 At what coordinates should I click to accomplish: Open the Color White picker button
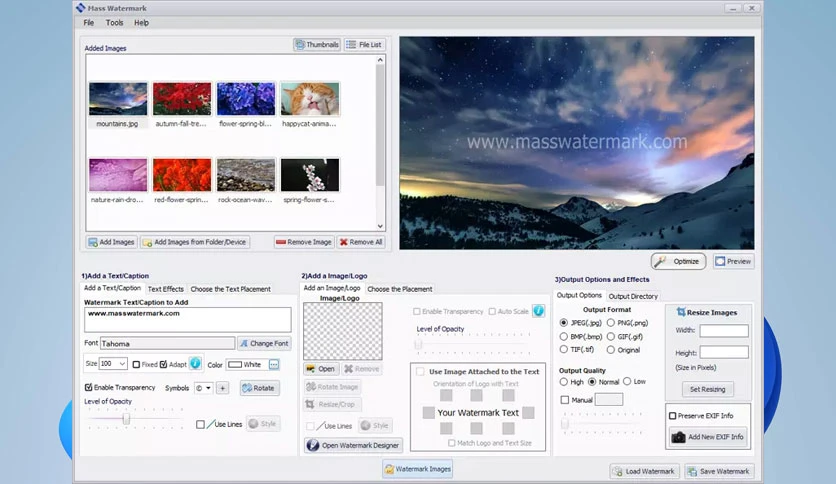274,365
